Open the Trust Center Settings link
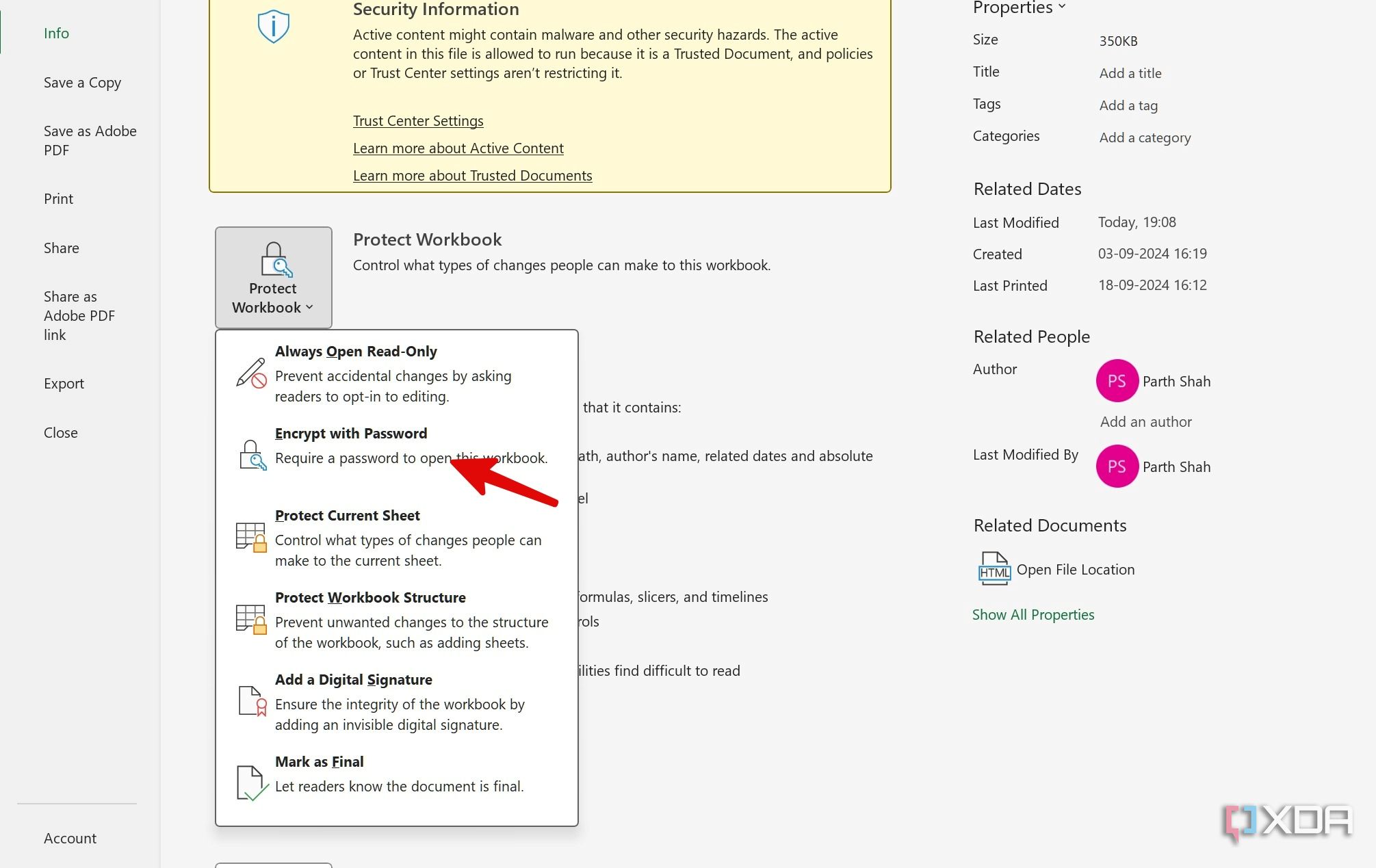The image size is (1376, 868). tap(418, 121)
